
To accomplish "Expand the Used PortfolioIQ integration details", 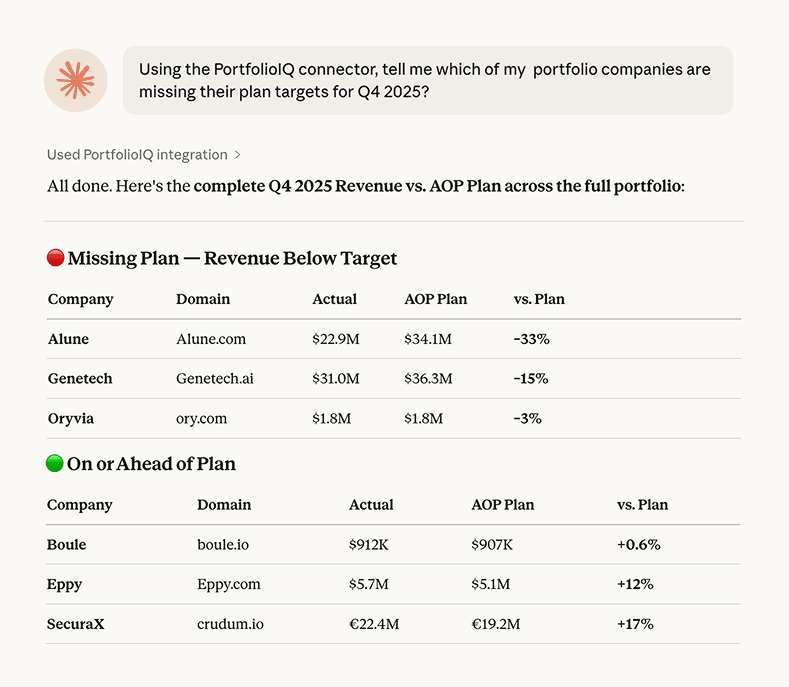I will click(137, 155).
